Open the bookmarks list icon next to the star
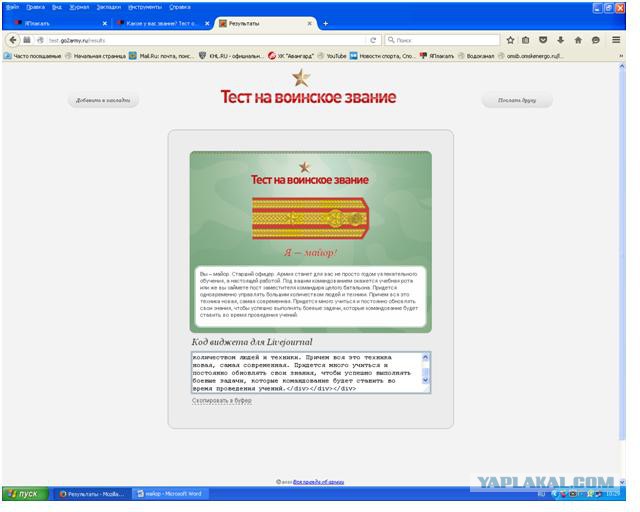Viewport: 640px width, 512px height. [x=526, y=40]
